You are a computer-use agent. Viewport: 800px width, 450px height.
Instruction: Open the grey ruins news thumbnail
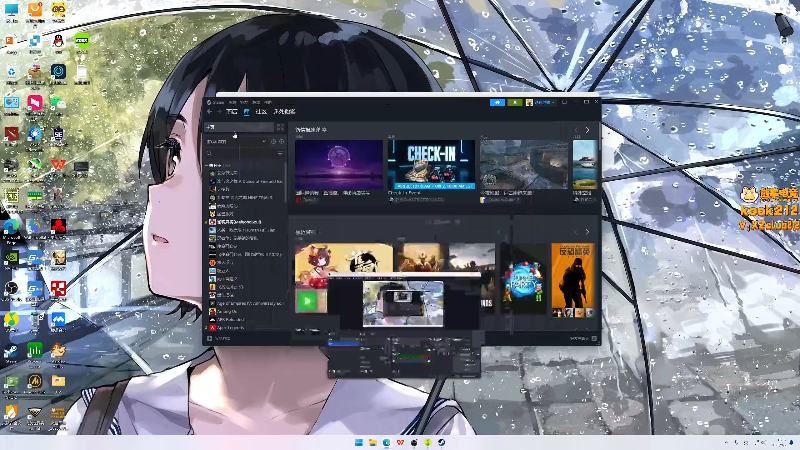[x=524, y=165]
